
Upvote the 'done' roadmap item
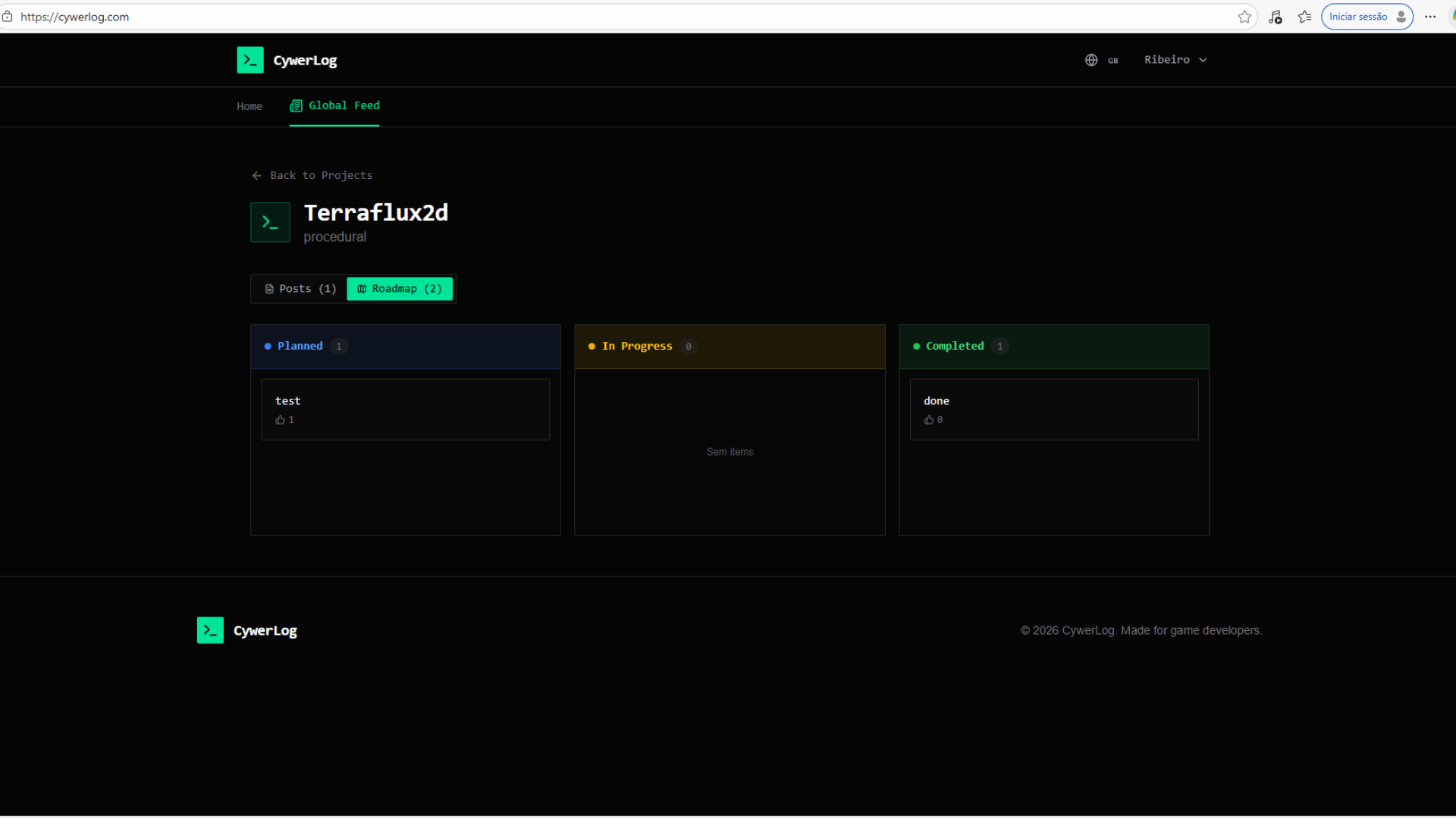click(x=930, y=420)
